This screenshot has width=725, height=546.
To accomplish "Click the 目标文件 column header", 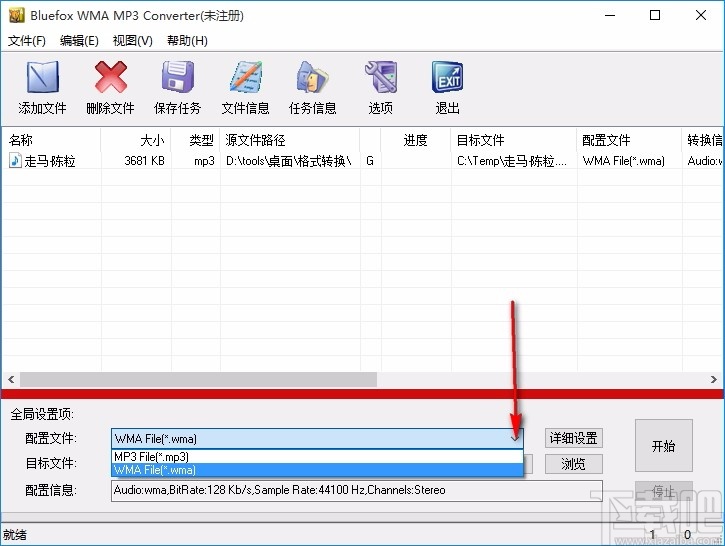I will [x=514, y=140].
